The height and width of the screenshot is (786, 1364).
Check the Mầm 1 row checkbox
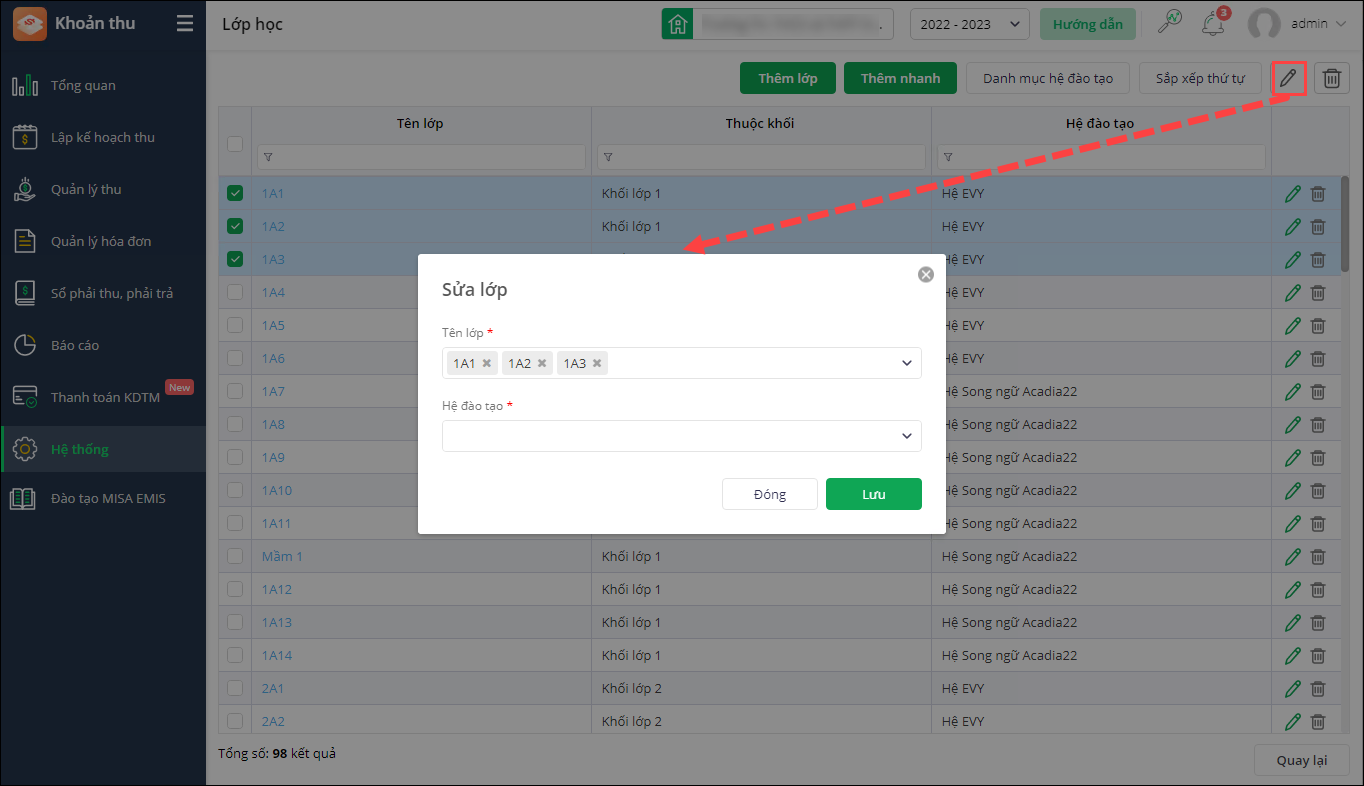[235, 557]
